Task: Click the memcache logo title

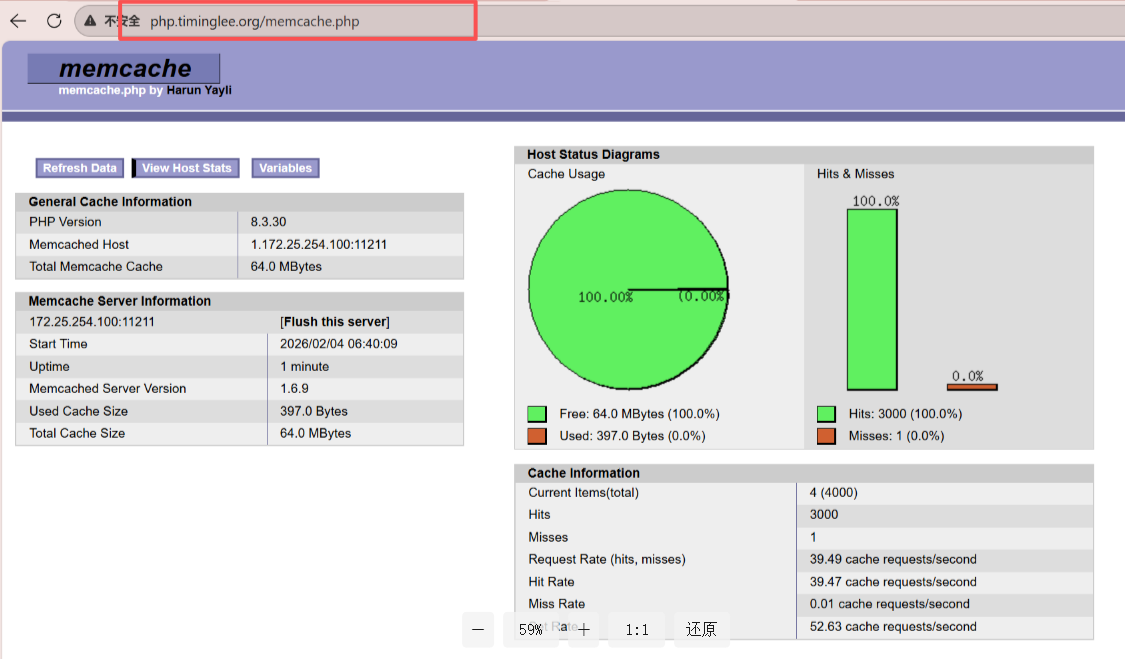Action: click(124, 68)
